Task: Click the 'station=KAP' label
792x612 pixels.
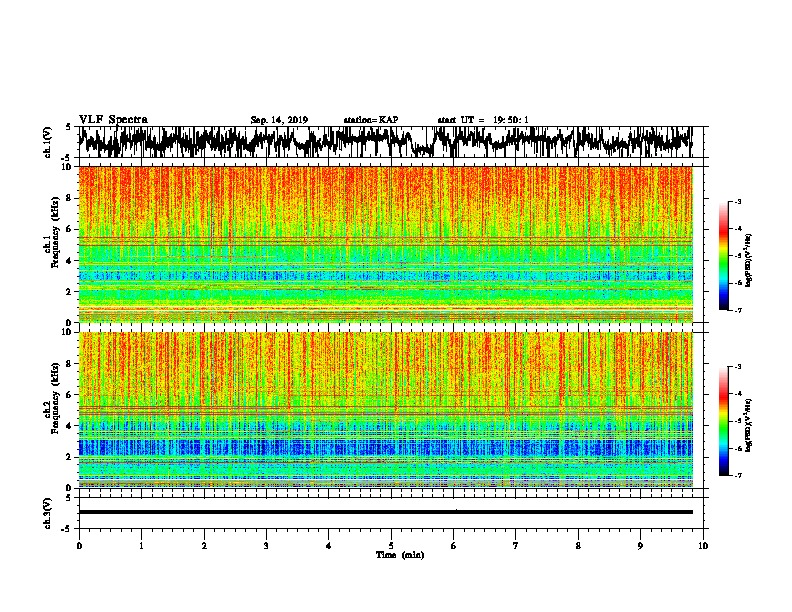Action: click(371, 120)
